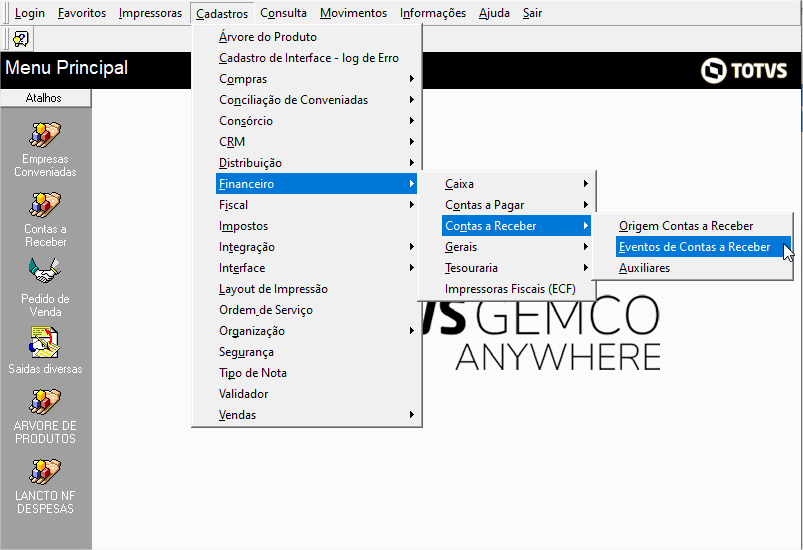Expand the Contas a Pagar submenu
Image resolution: width=803 pixels, height=550 pixels.
517,205
